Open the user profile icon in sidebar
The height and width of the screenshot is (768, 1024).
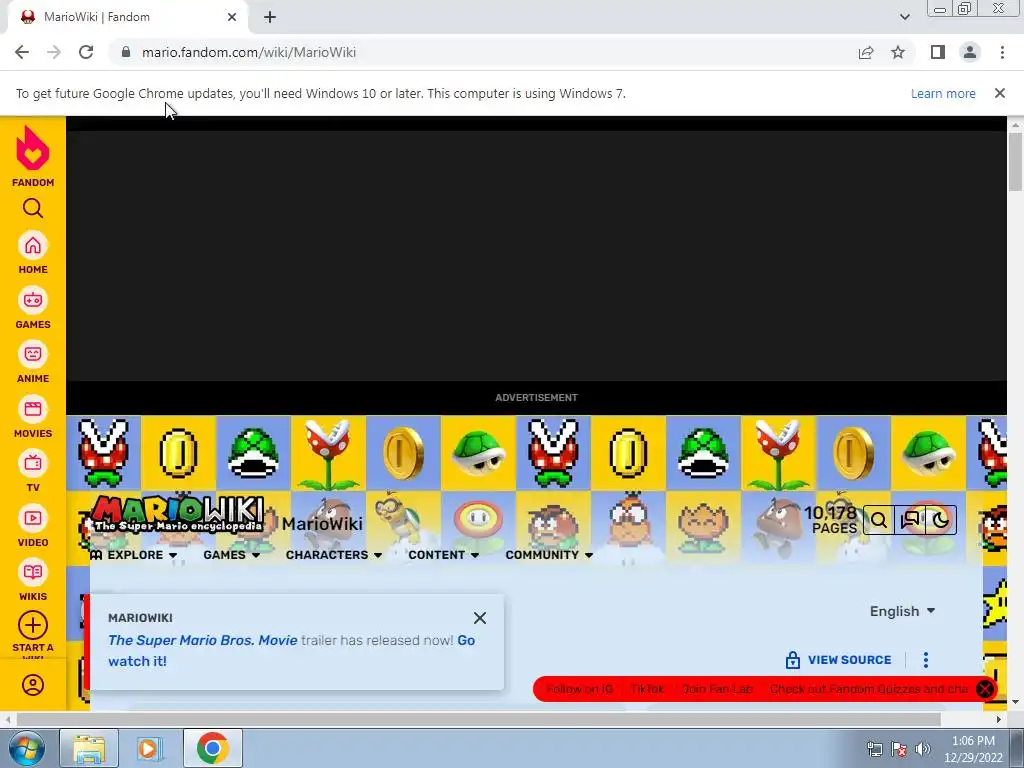tap(33, 685)
